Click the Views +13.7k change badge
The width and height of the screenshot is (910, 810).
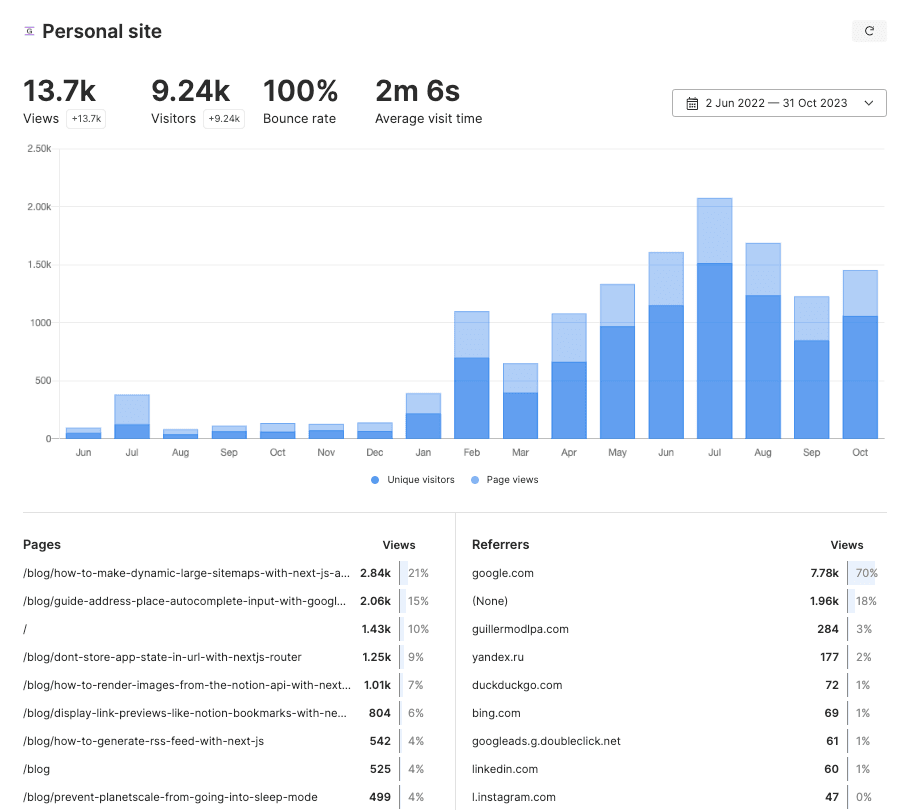click(86, 119)
